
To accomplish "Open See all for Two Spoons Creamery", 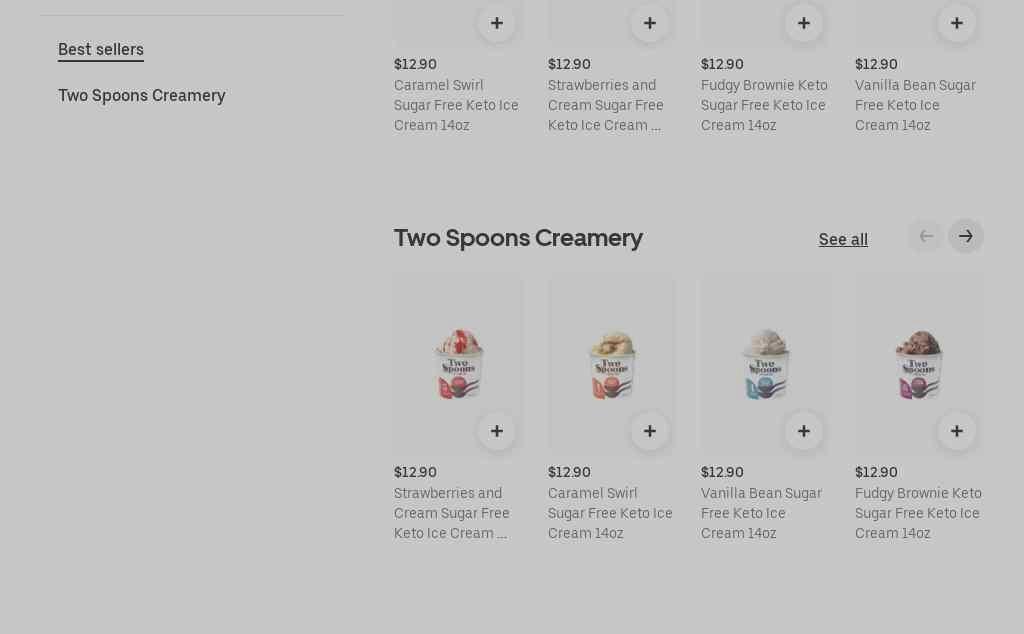I will pyautogui.click(x=843, y=240).
